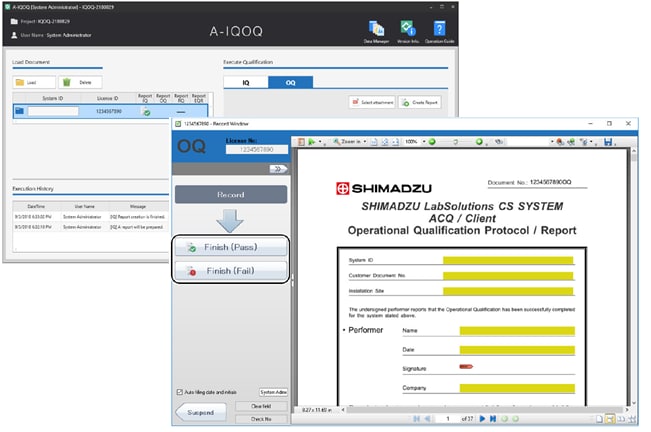Select the OQ A report will be prepared entry
This screenshot has width=651, height=432.
(x=91, y=227)
